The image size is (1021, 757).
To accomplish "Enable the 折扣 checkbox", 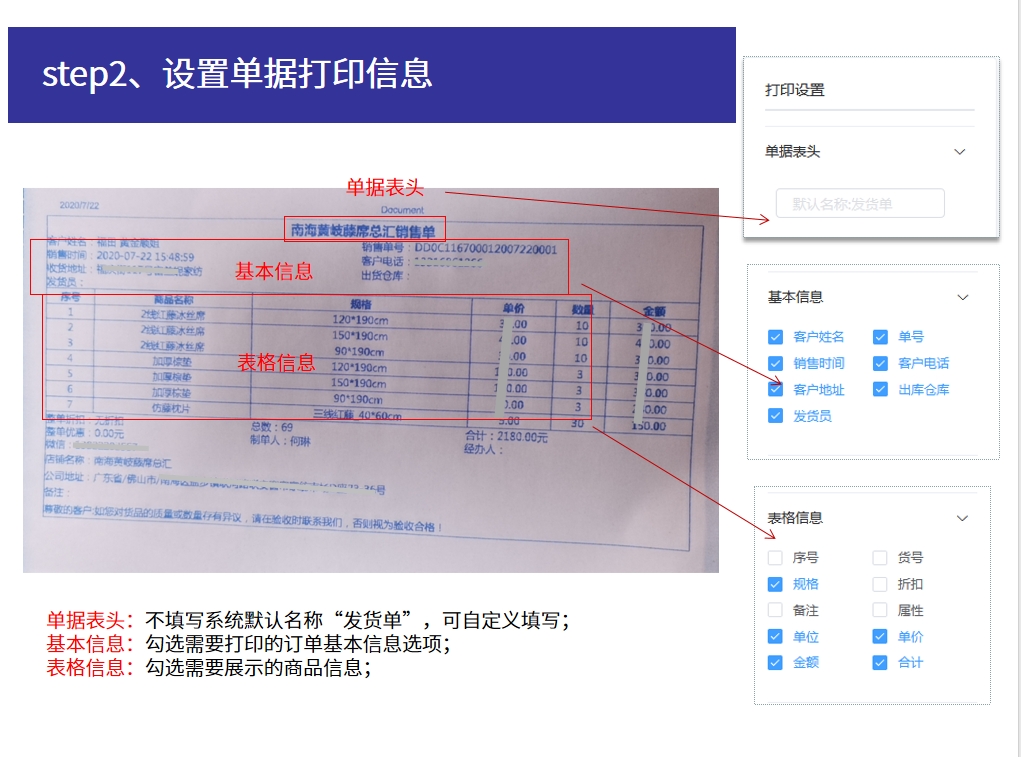I will (x=880, y=584).
